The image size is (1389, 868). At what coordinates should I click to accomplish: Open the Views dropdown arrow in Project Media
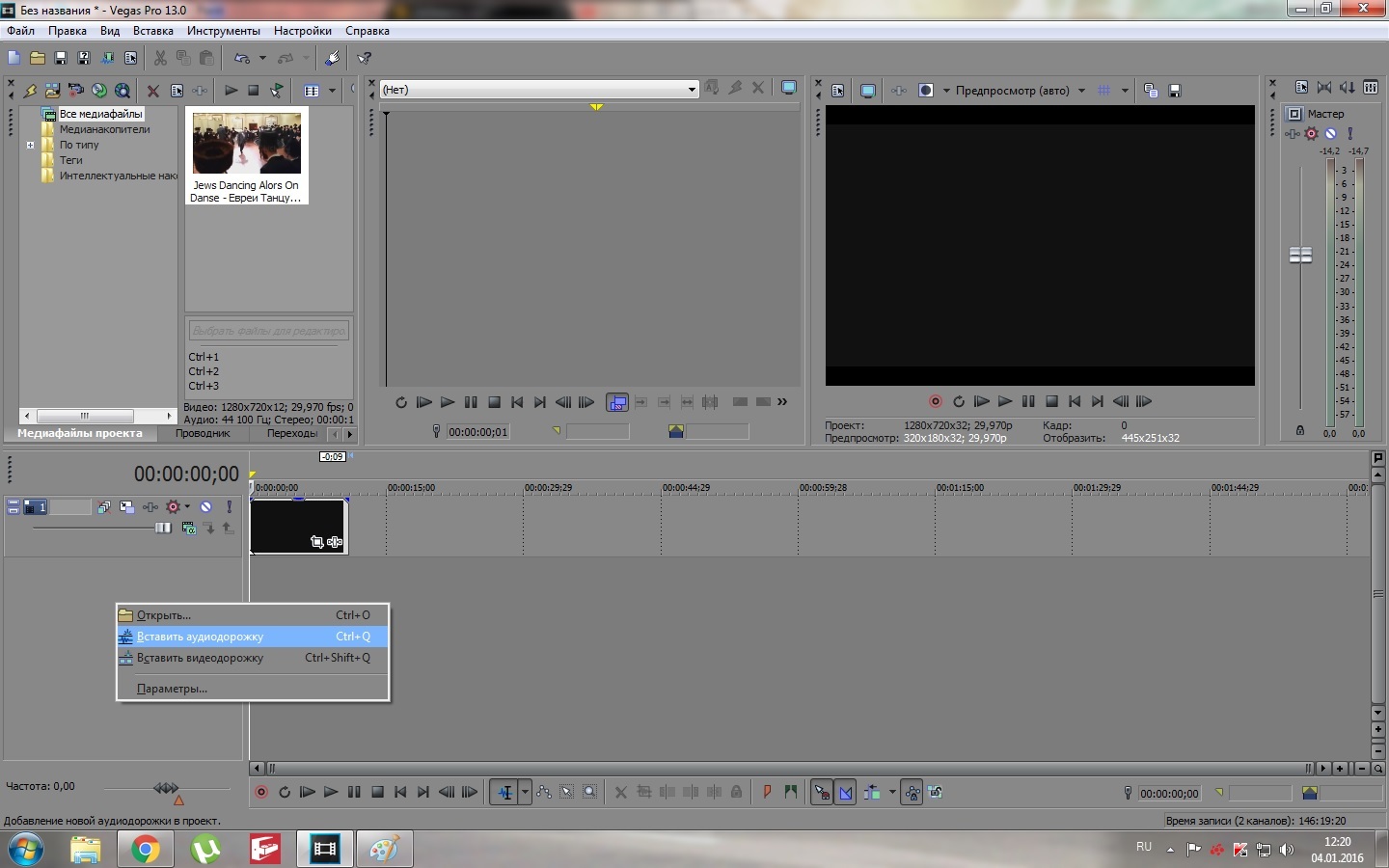point(332,91)
